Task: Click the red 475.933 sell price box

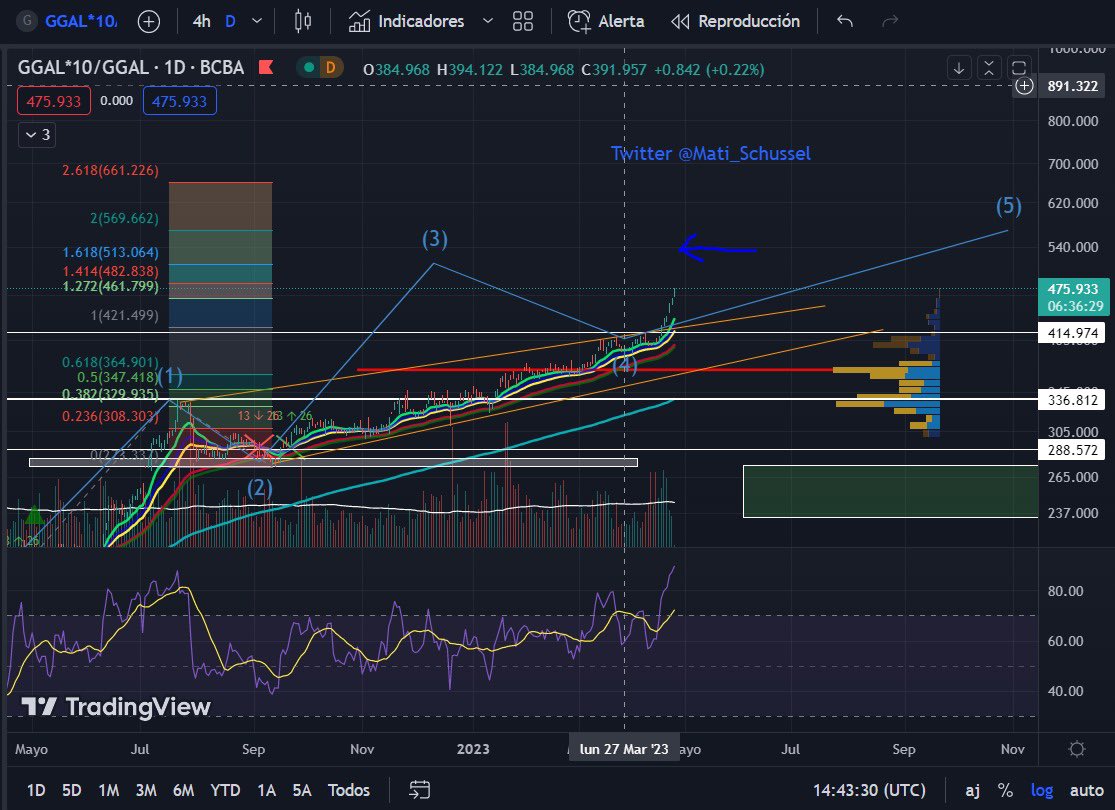Action: click(x=54, y=101)
